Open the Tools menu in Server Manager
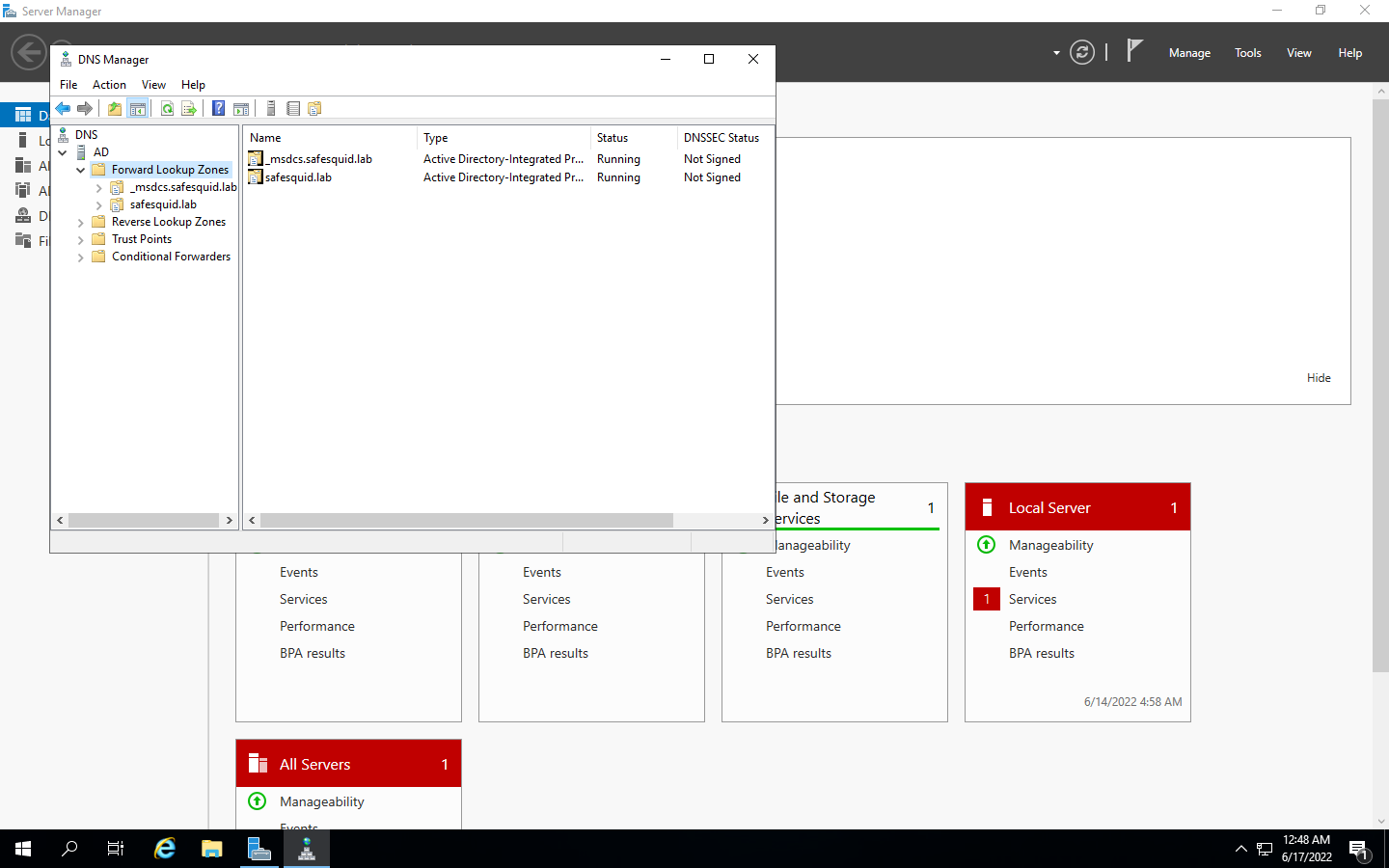The width and height of the screenshot is (1389, 868). (x=1247, y=53)
